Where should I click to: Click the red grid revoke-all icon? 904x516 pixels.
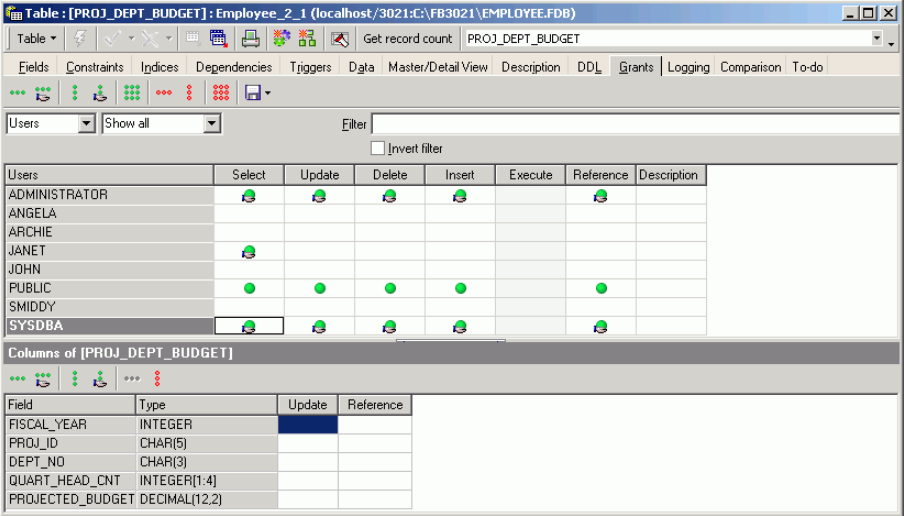click(x=221, y=92)
